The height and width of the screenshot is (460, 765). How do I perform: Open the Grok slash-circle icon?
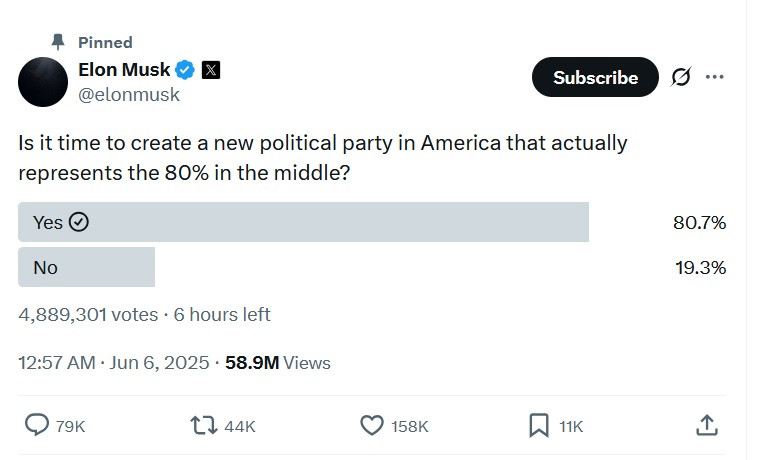[x=681, y=77]
